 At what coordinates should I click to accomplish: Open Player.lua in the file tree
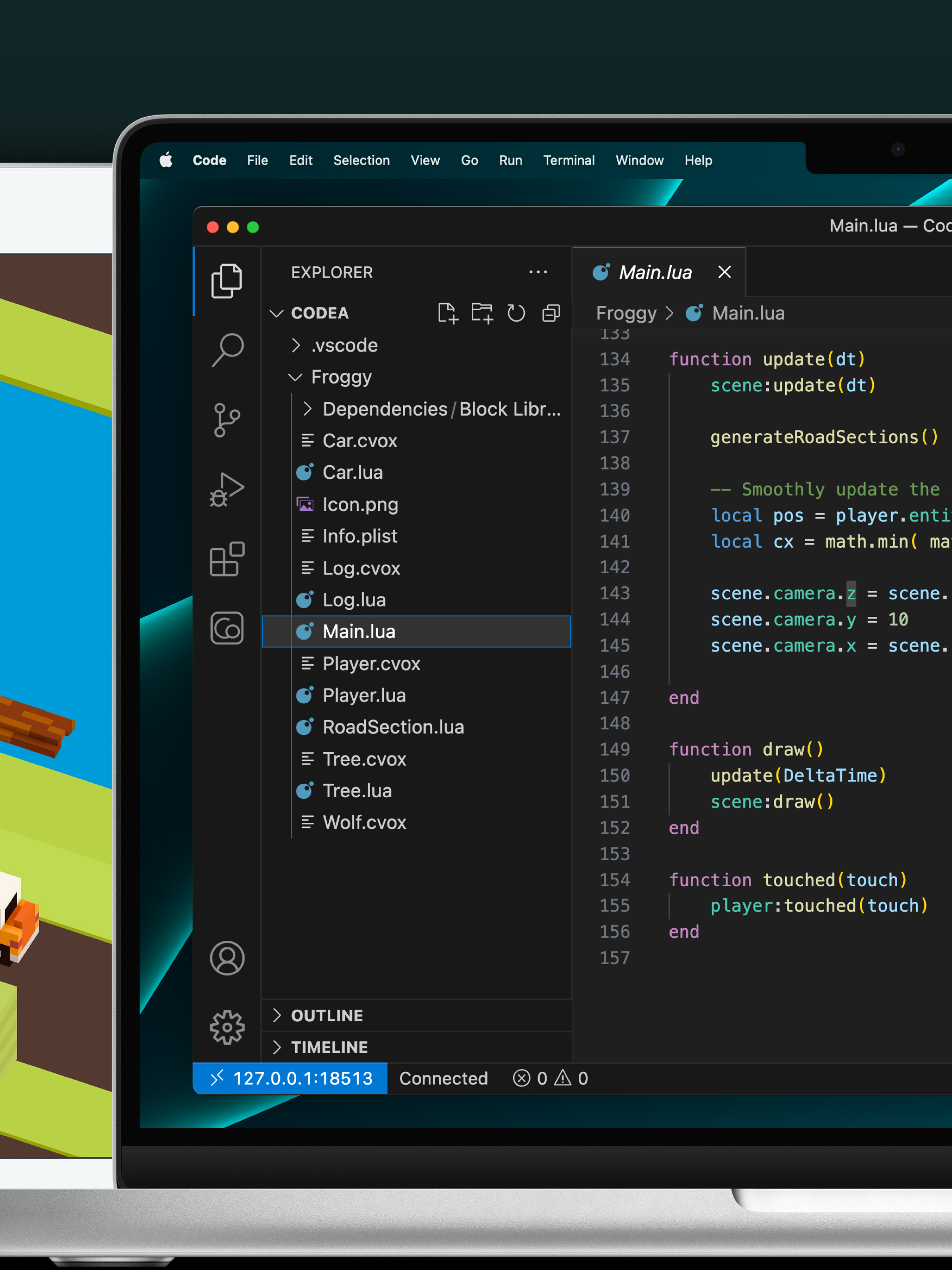coord(364,695)
